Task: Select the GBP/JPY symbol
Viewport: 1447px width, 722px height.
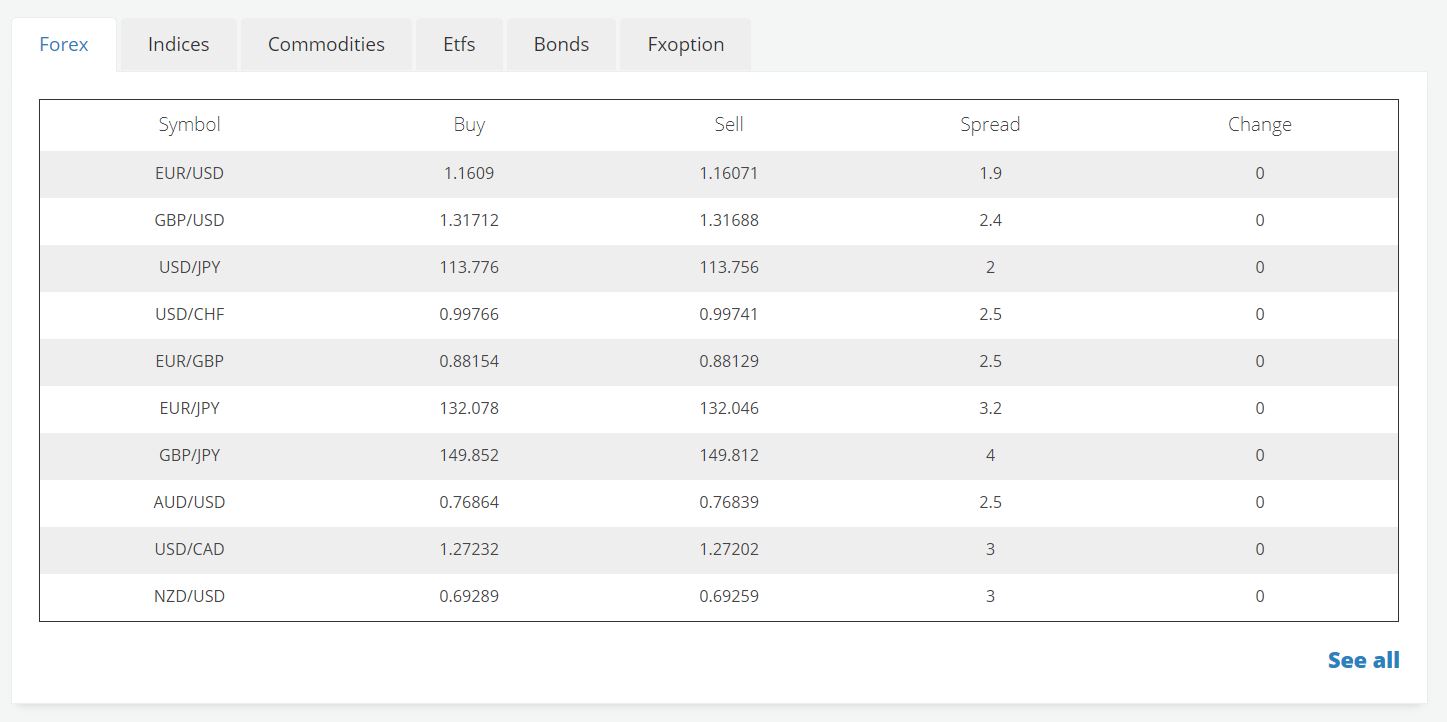Action: [189, 455]
